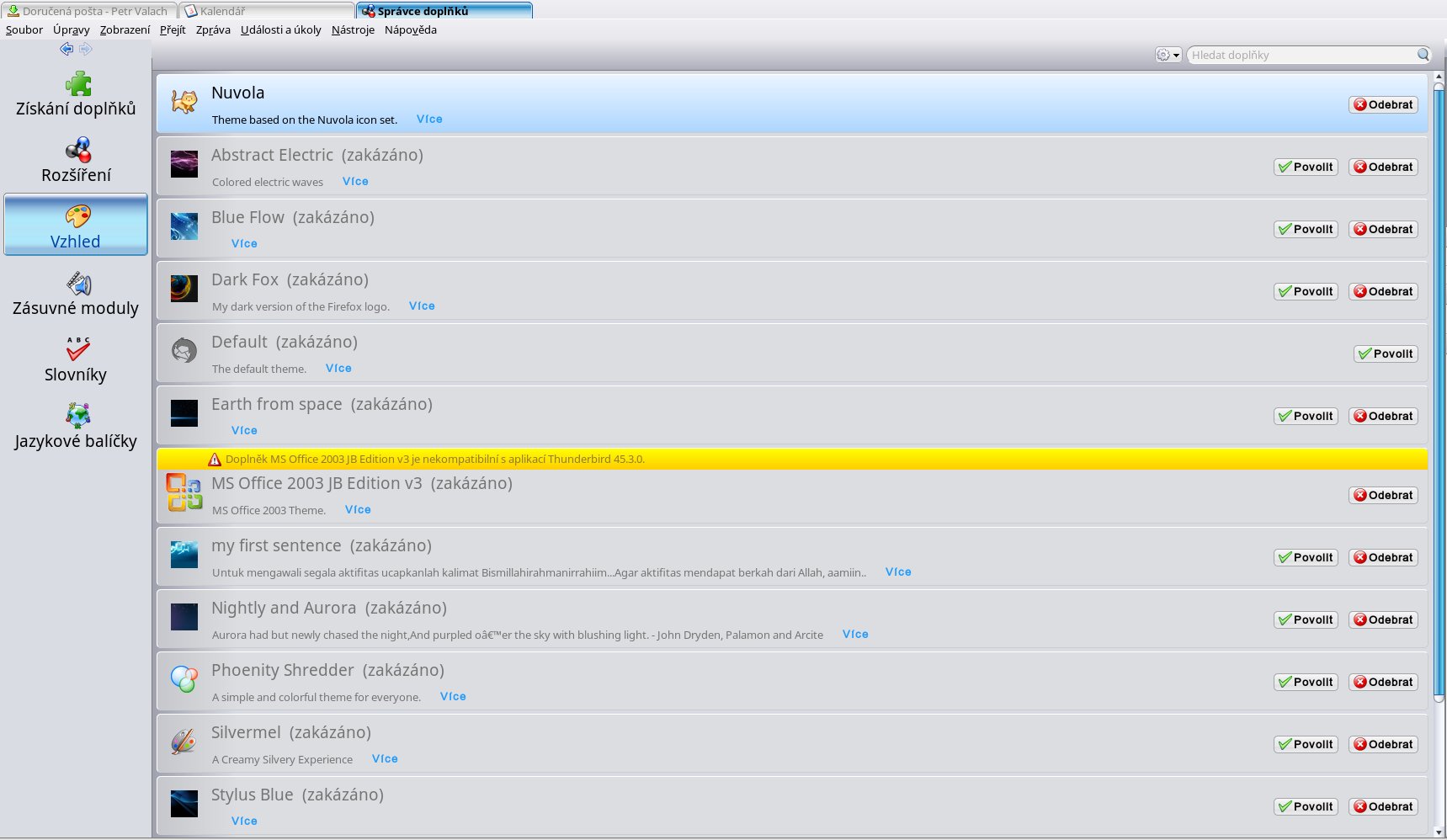This screenshot has height=840, width=1447.
Task: Open the Zpráva menu
Action: 213,29
